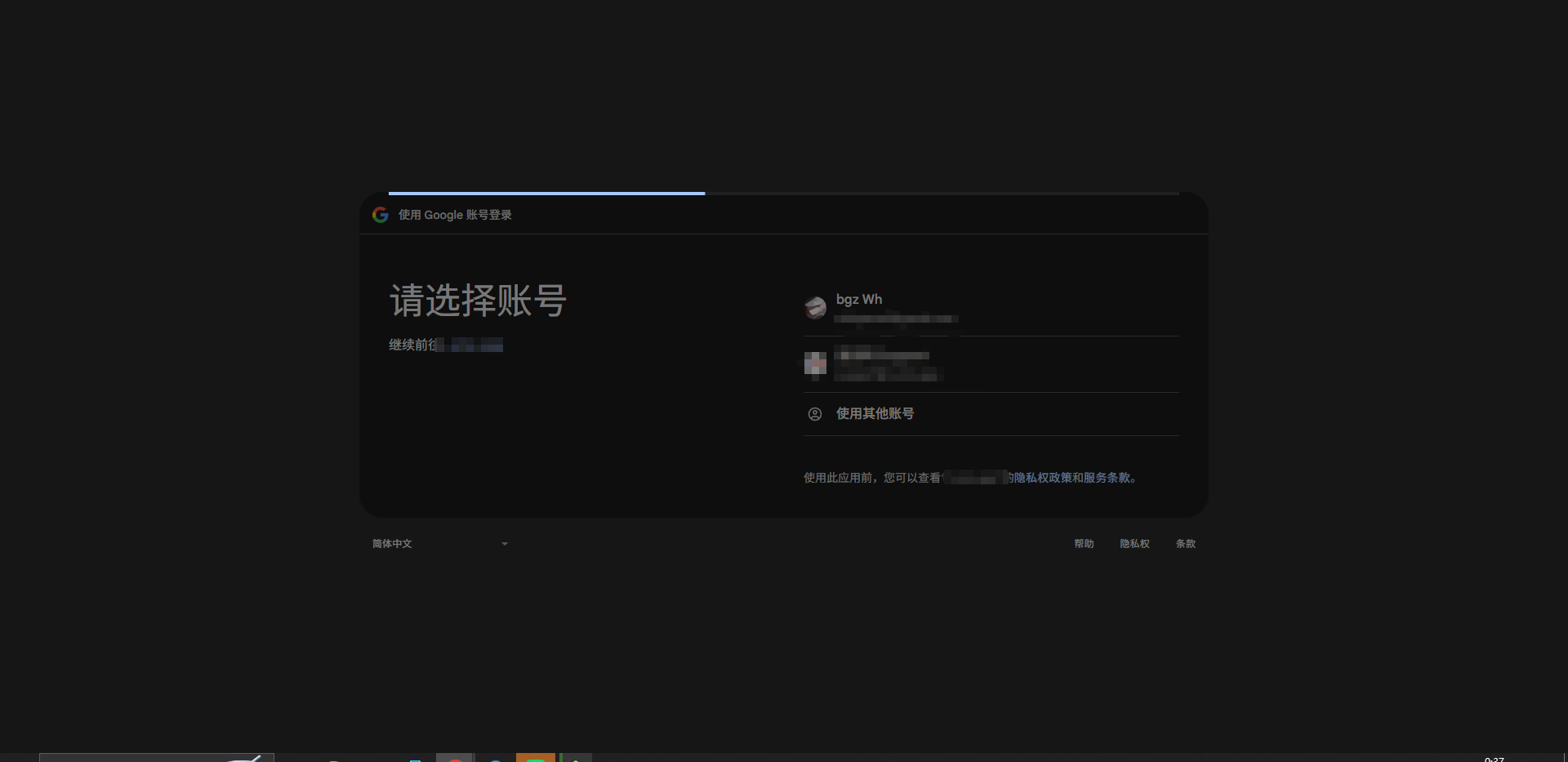This screenshot has height=762, width=1568.
Task: Select the blurred second account entry
Action: (887, 364)
